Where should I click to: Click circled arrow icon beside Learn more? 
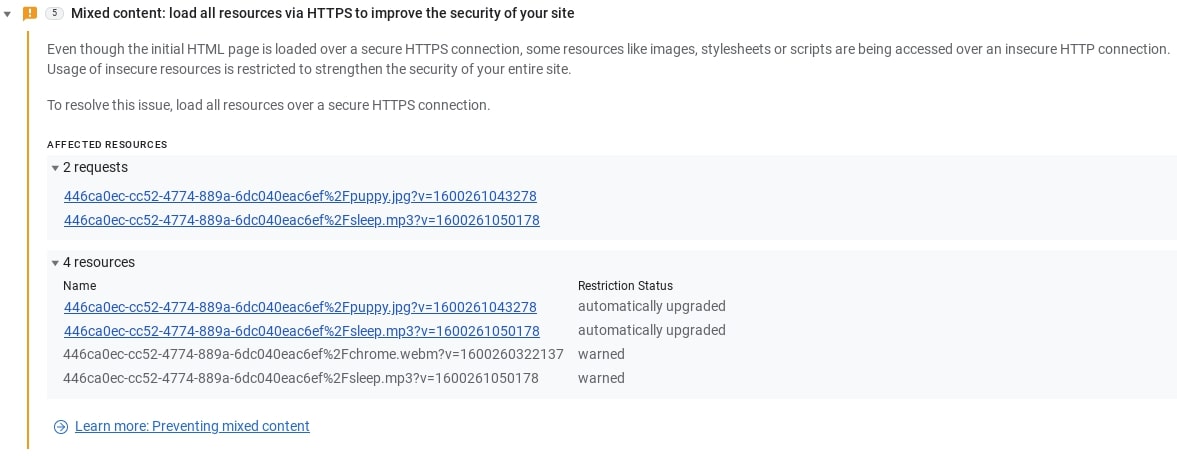pos(61,427)
